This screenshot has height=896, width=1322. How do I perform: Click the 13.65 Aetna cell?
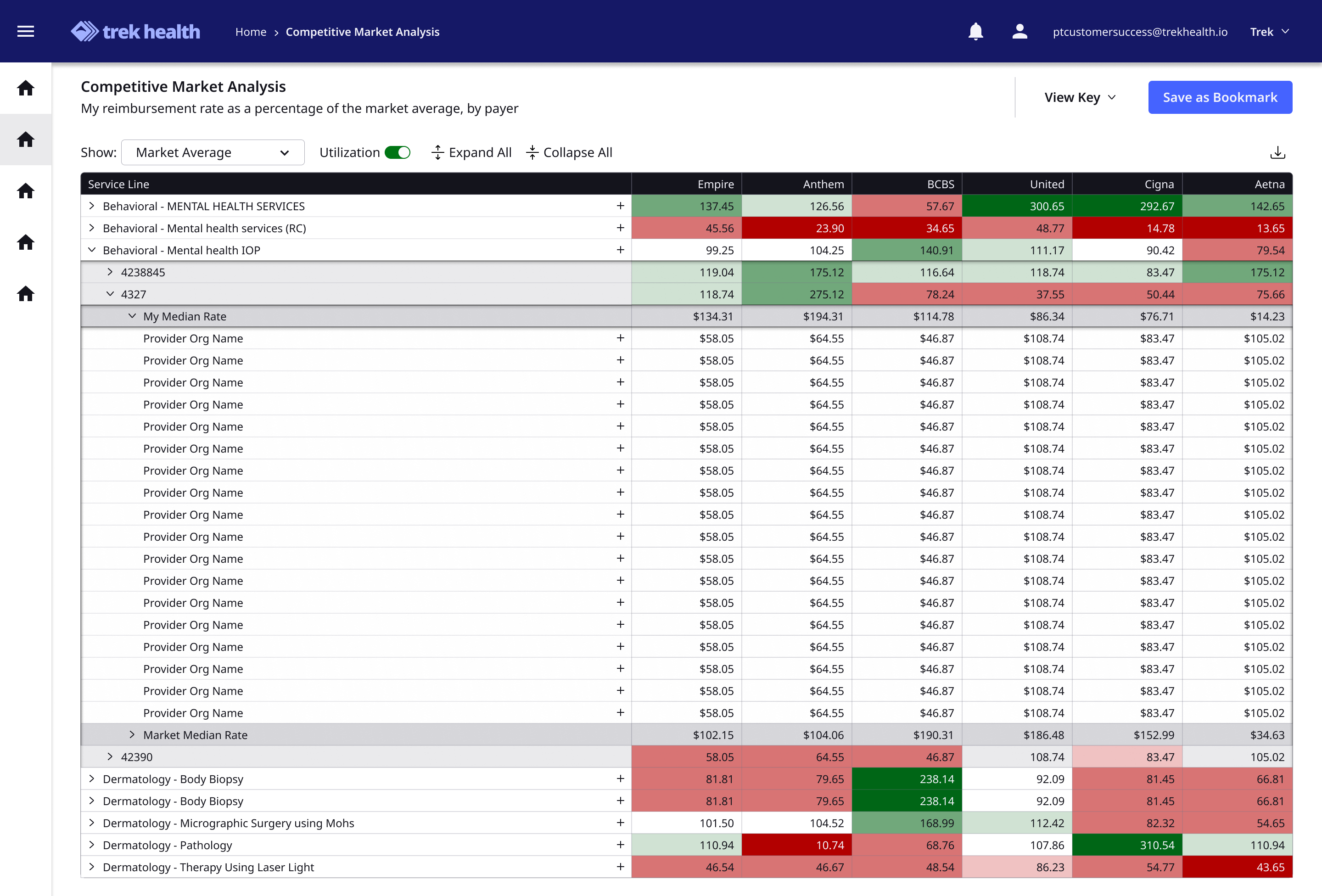(x=1237, y=228)
